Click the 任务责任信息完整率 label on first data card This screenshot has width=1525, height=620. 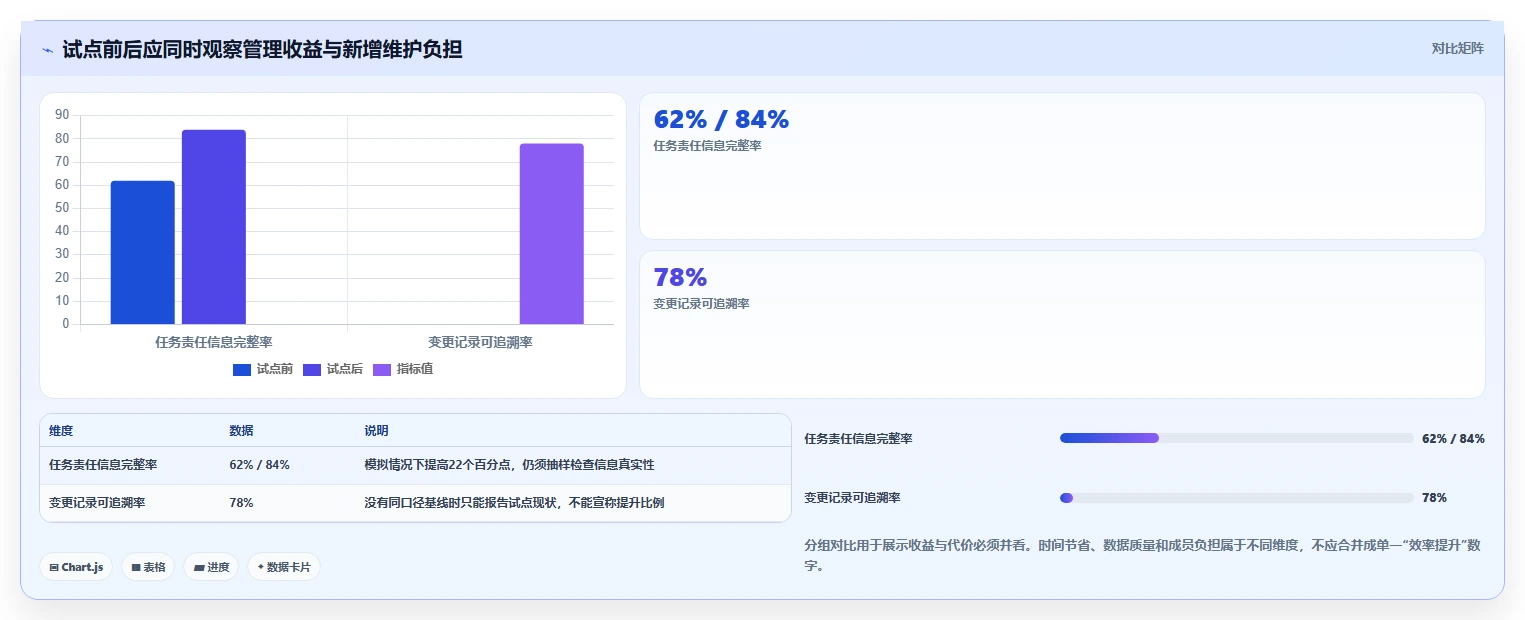[x=707, y=146]
